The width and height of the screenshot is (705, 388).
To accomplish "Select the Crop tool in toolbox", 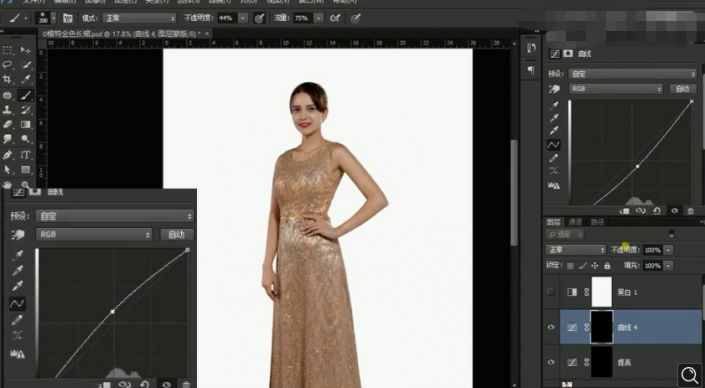I will click(x=7, y=80).
